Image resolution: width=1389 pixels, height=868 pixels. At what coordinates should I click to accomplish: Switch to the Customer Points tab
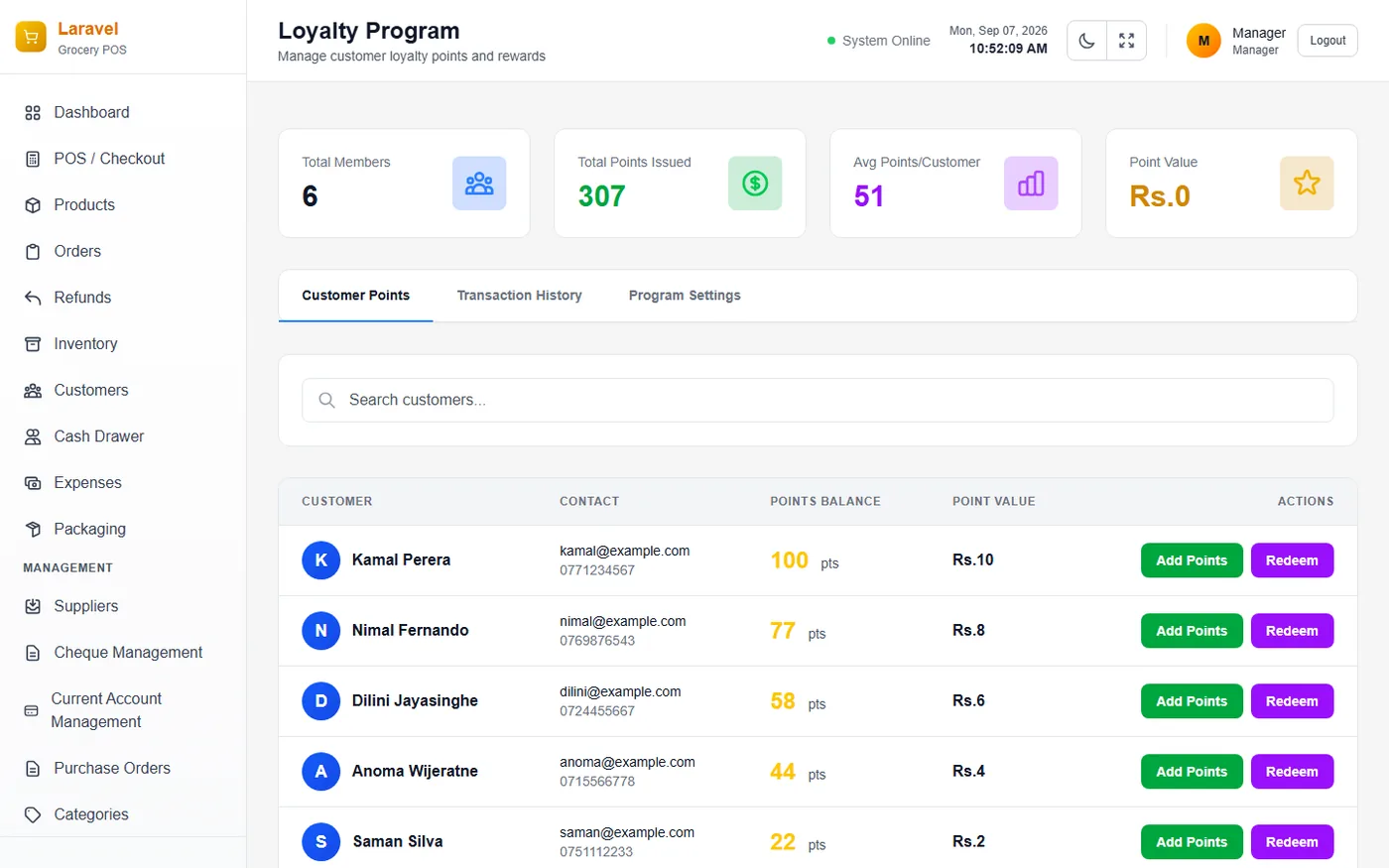356,296
